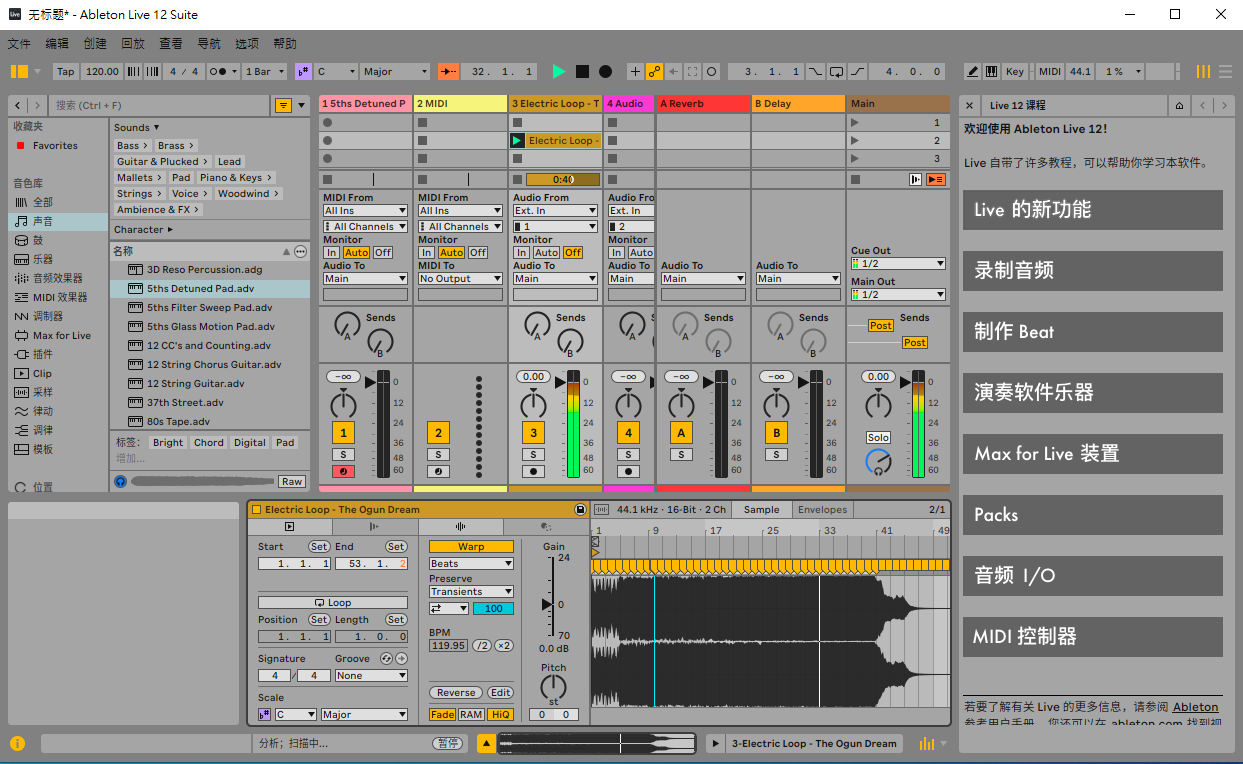Expand the Character filter group
The height and width of the screenshot is (764, 1243).
(x=143, y=229)
